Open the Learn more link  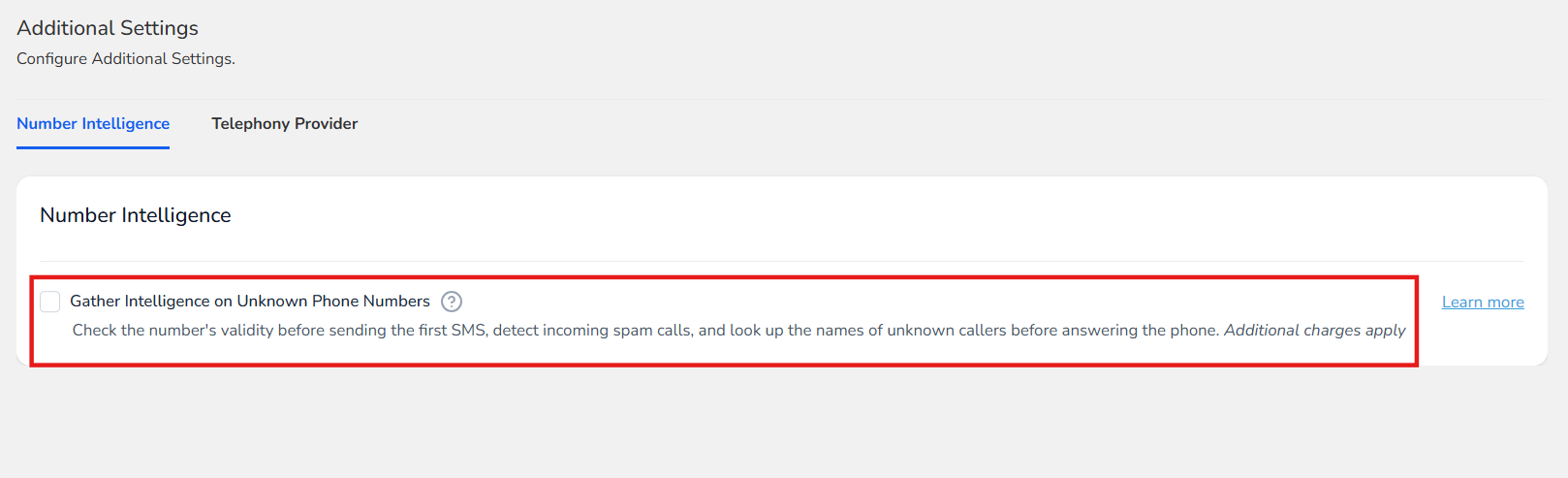(x=1483, y=303)
